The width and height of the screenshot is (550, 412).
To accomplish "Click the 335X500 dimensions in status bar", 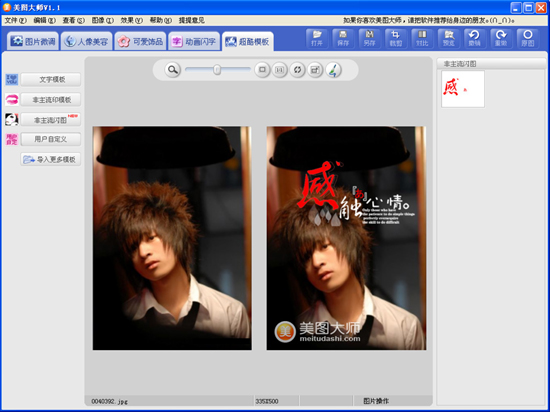I will tap(267, 401).
